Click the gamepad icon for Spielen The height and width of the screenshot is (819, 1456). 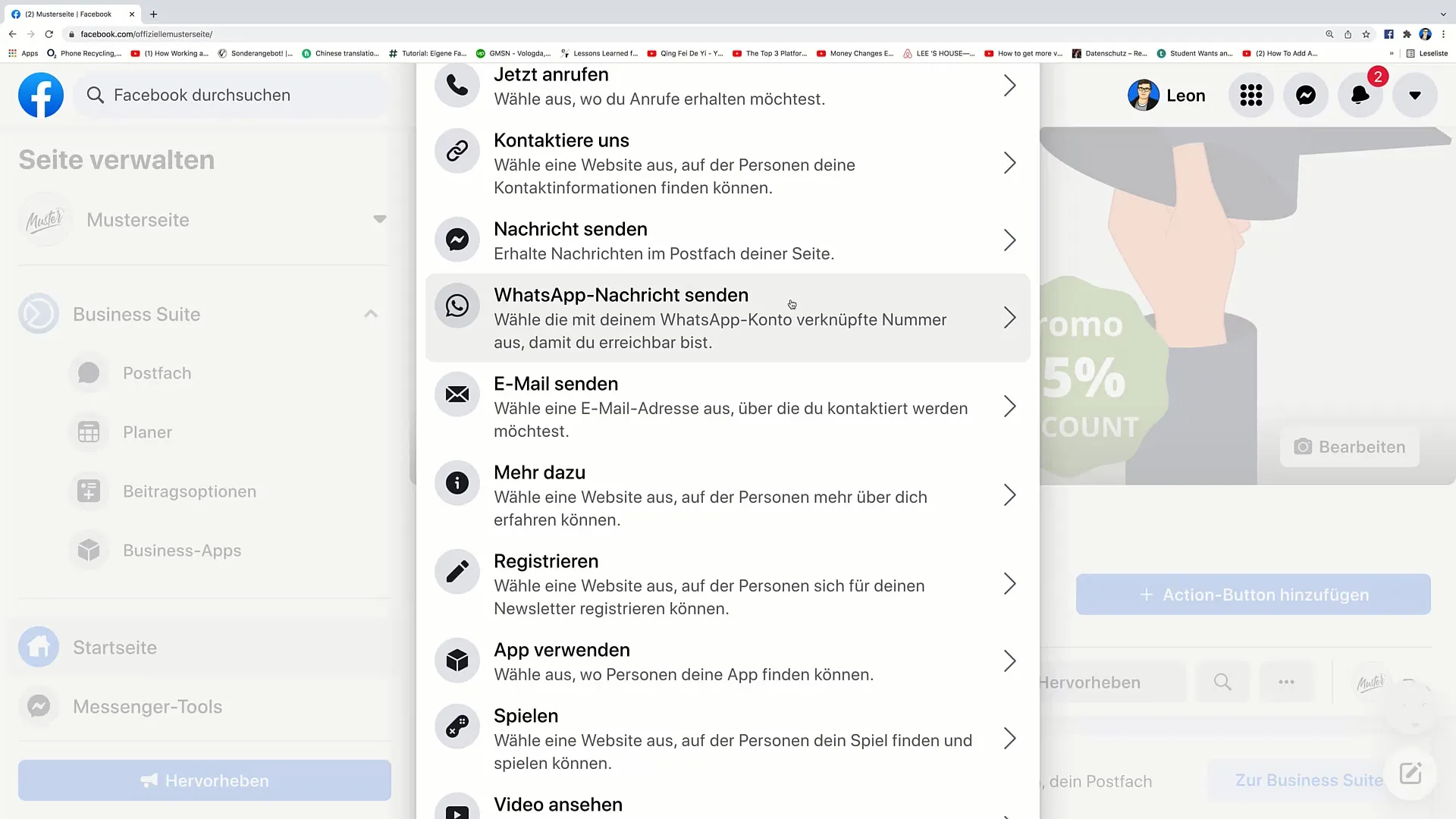tap(457, 726)
